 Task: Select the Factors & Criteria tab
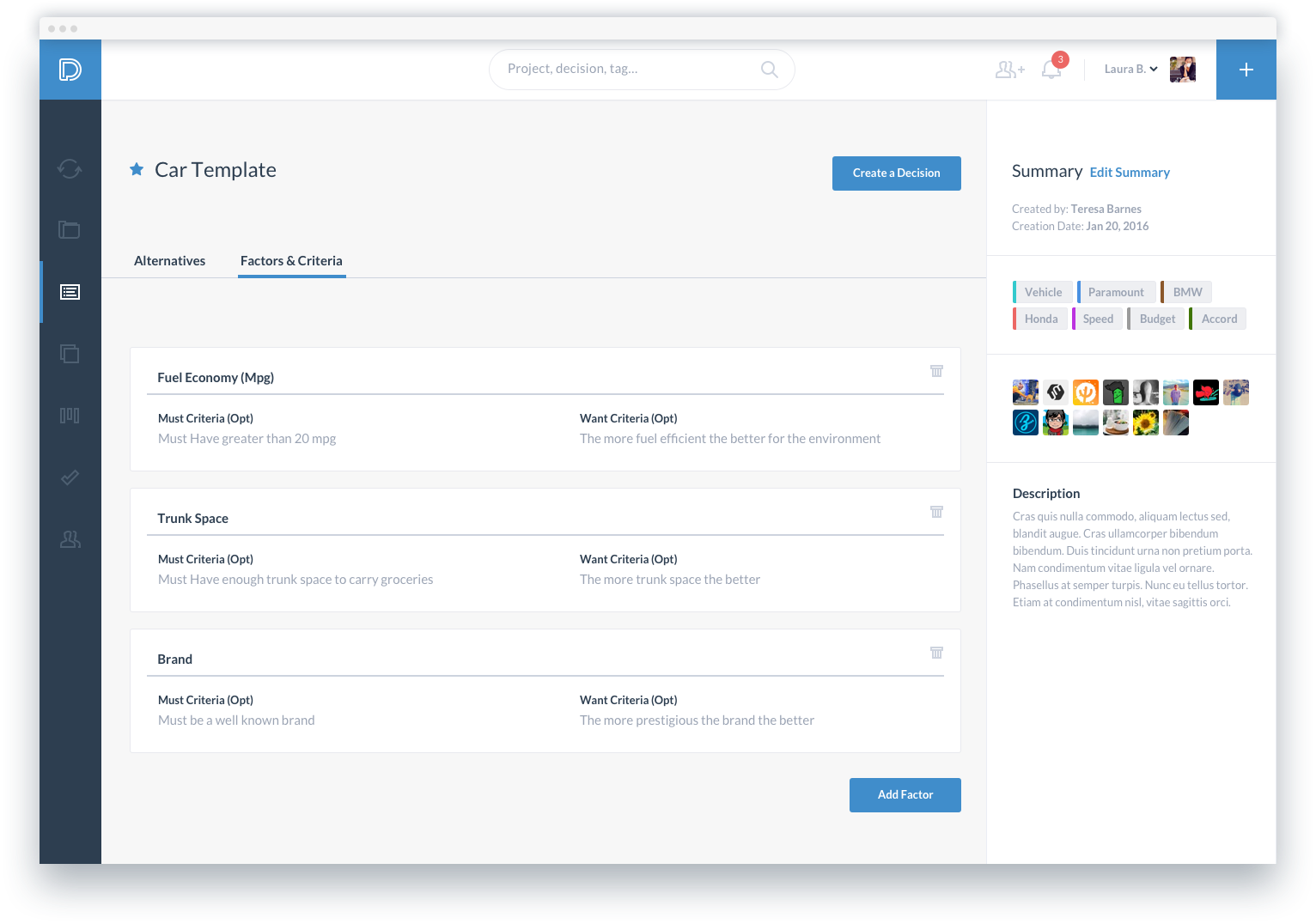coord(291,261)
